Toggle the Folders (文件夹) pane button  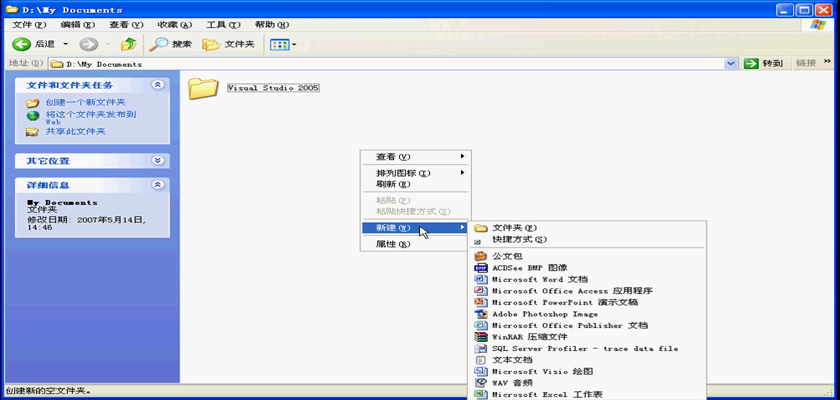tap(228, 44)
